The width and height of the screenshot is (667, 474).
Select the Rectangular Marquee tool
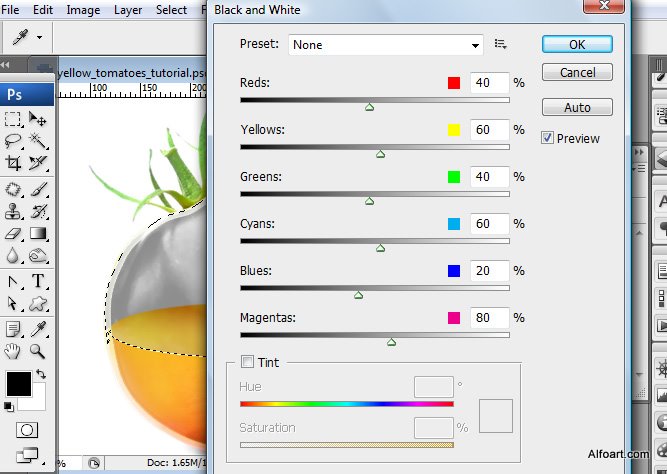click(14, 120)
